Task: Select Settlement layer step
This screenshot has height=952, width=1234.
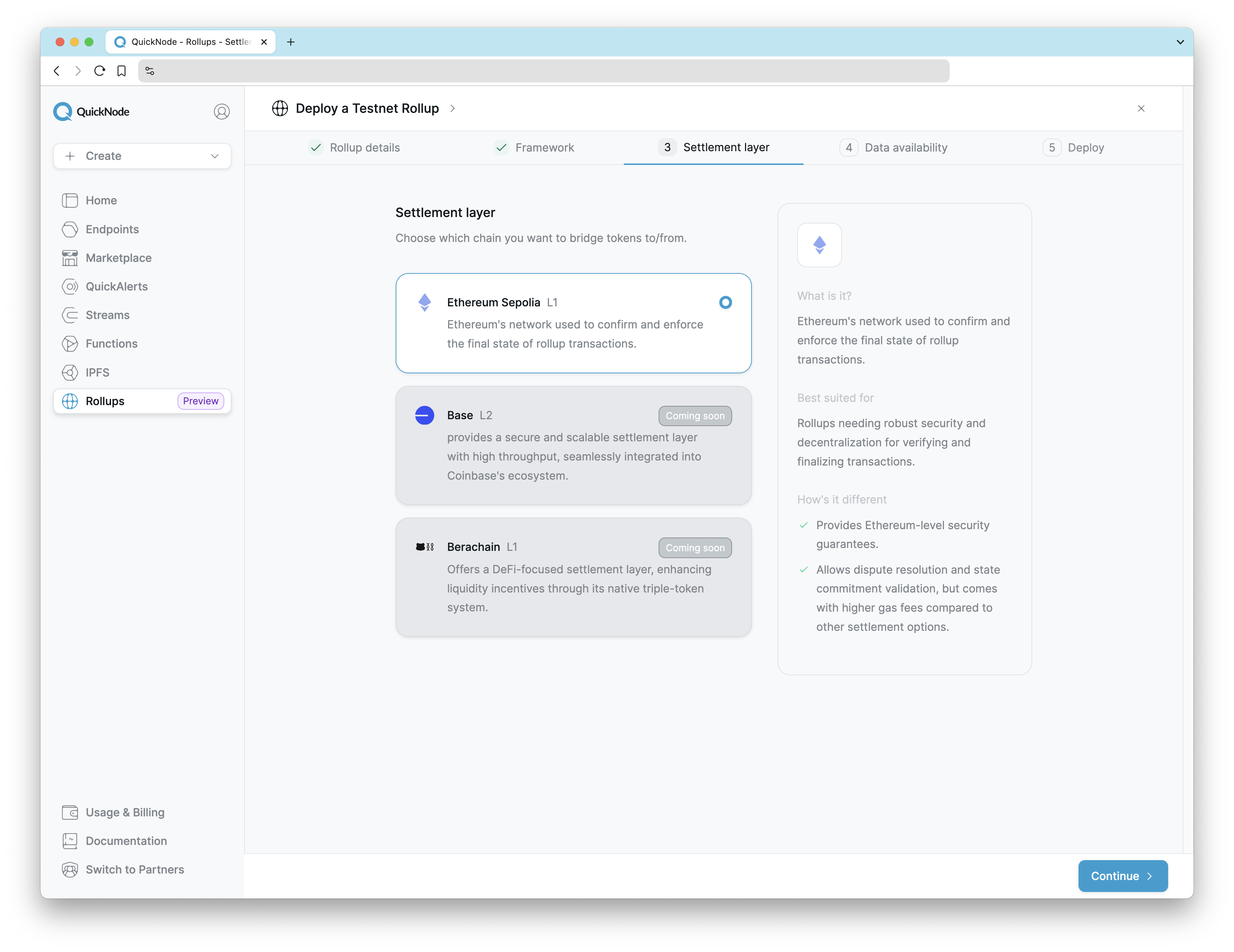Action: click(714, 148)
